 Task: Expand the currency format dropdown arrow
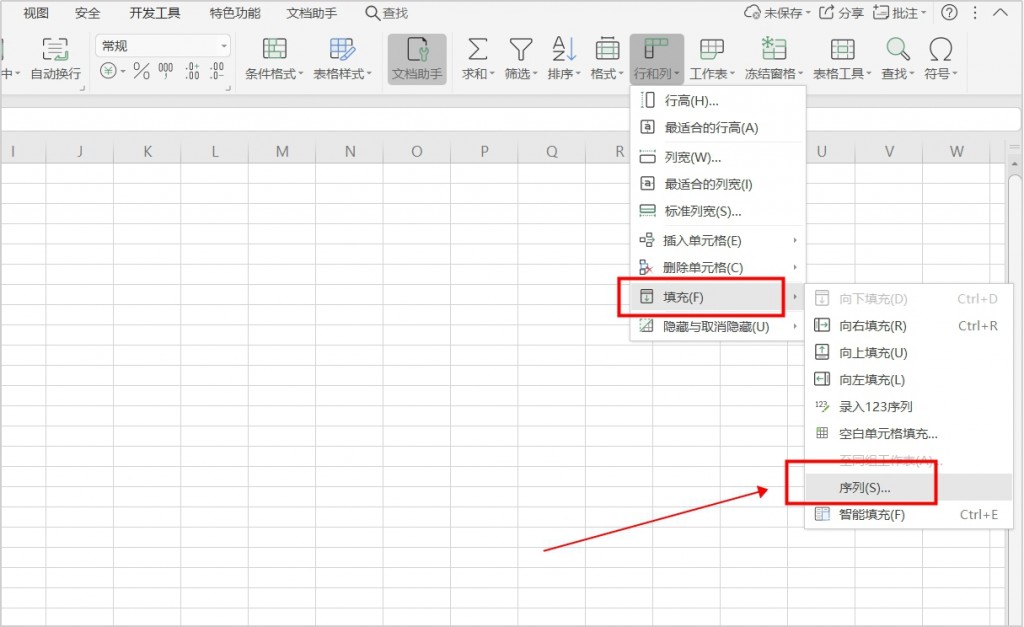point(123,71)
